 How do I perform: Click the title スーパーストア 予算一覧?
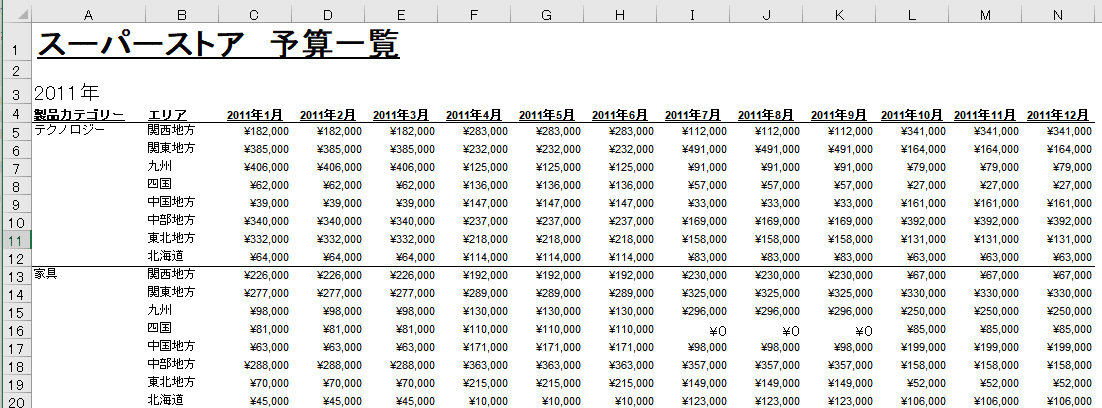click(218, 45)
